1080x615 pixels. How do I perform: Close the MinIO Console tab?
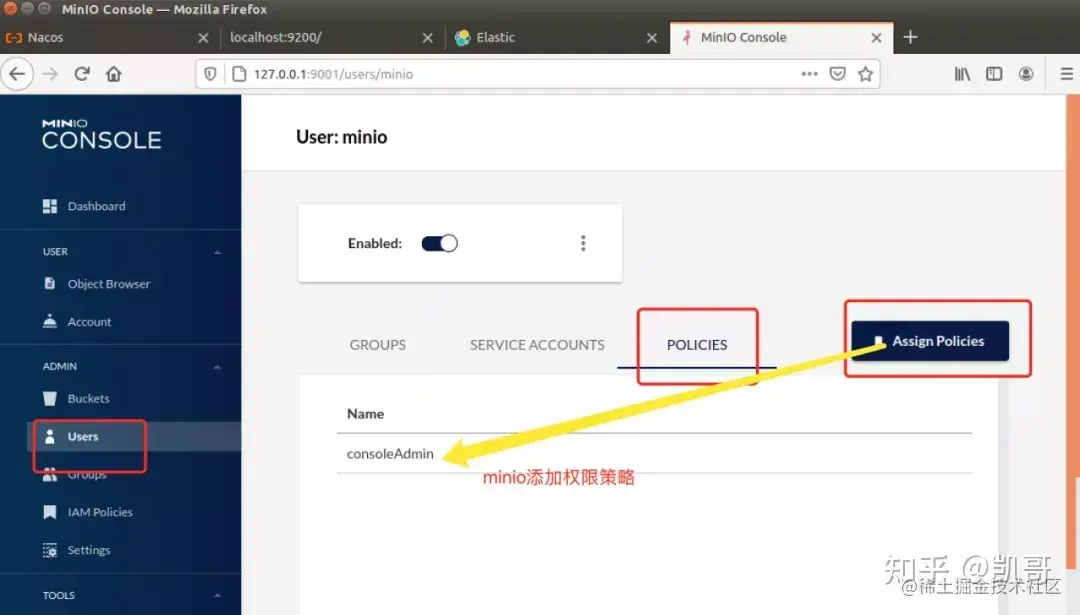tap(877, 38)
